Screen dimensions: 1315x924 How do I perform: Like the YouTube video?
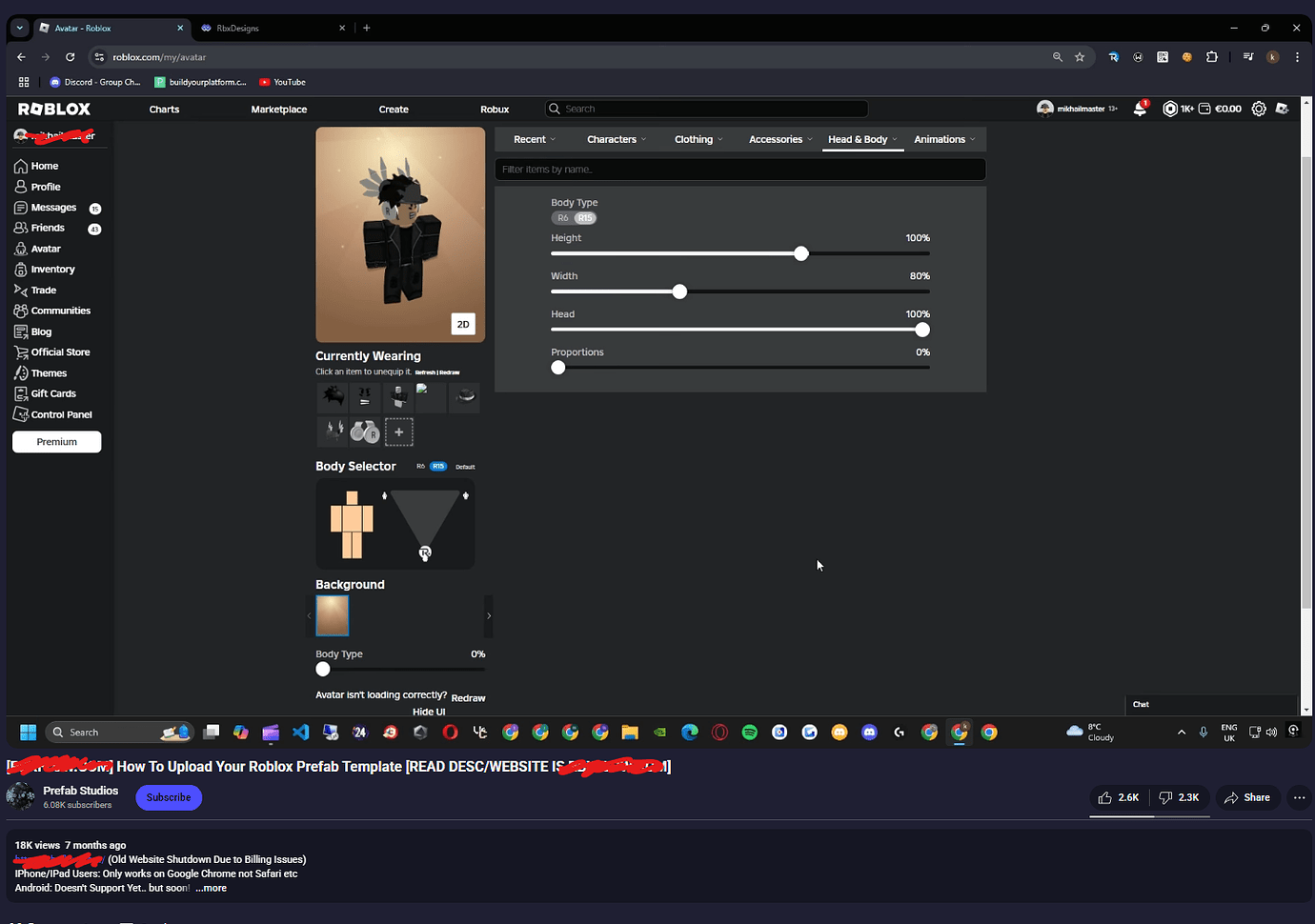1119,797
